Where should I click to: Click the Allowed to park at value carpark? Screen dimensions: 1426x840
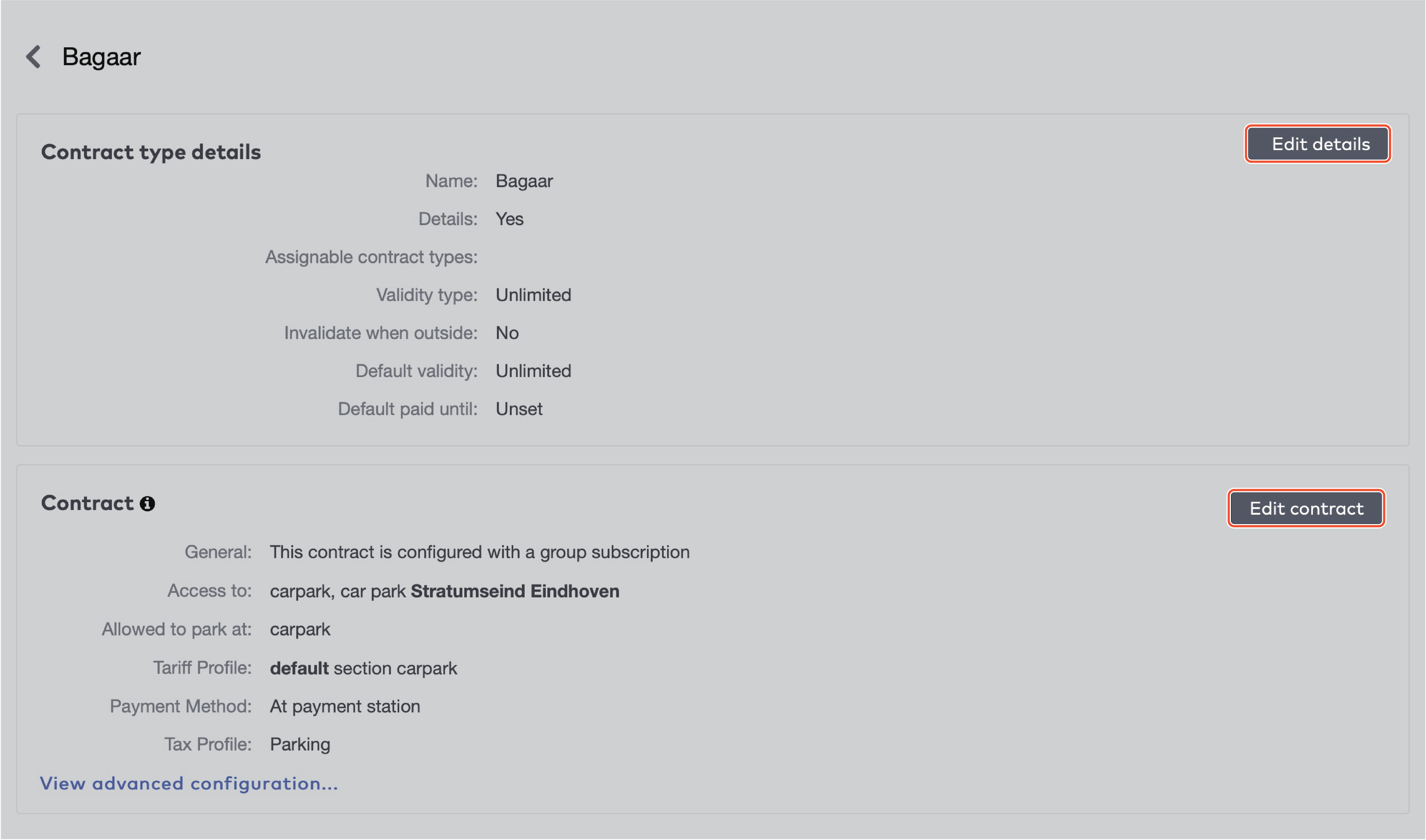[x=300, y=629]
